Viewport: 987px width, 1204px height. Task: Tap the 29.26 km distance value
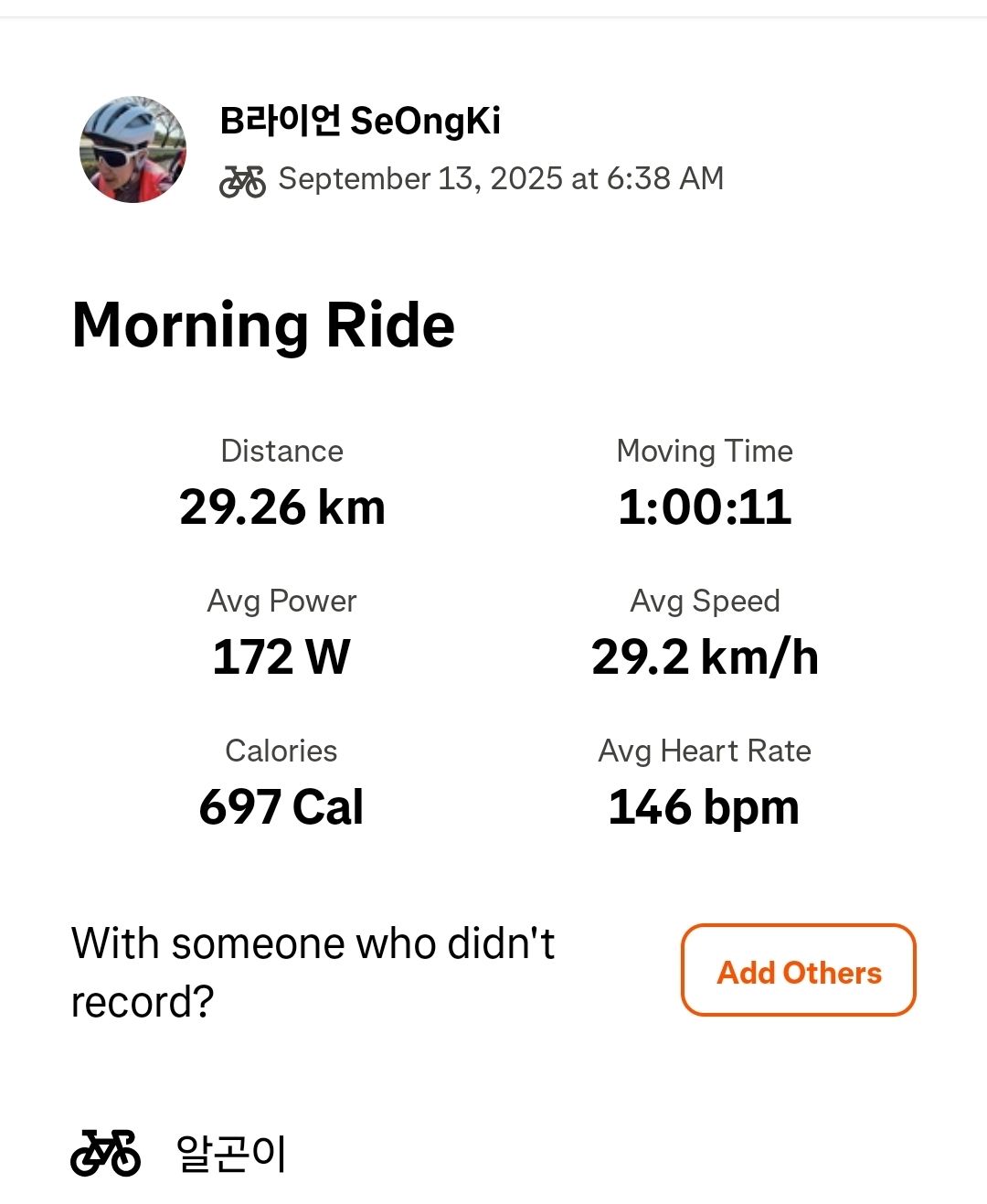(281, 507)
